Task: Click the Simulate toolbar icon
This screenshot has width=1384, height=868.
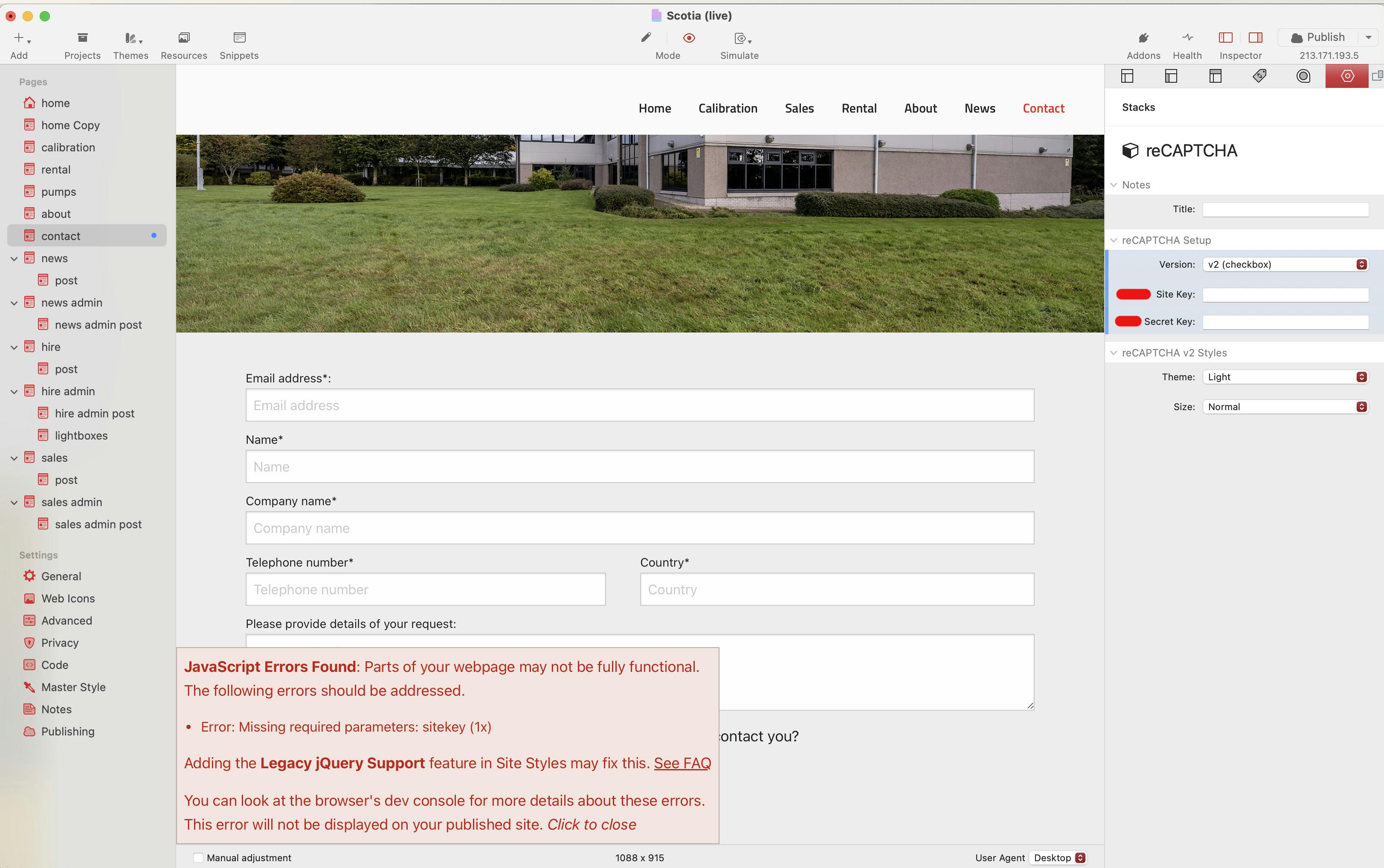Action: coord(740,38)
